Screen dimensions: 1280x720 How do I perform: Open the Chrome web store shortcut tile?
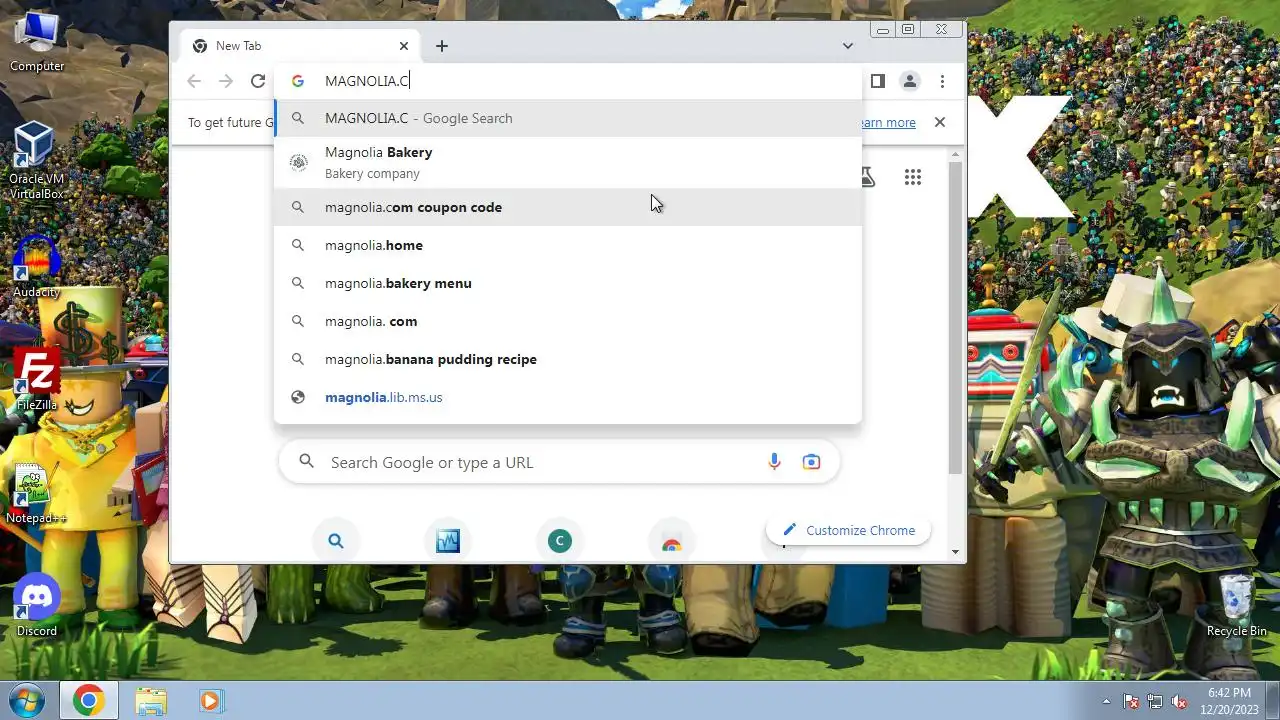pyautogui.click(x=672, y=543)
